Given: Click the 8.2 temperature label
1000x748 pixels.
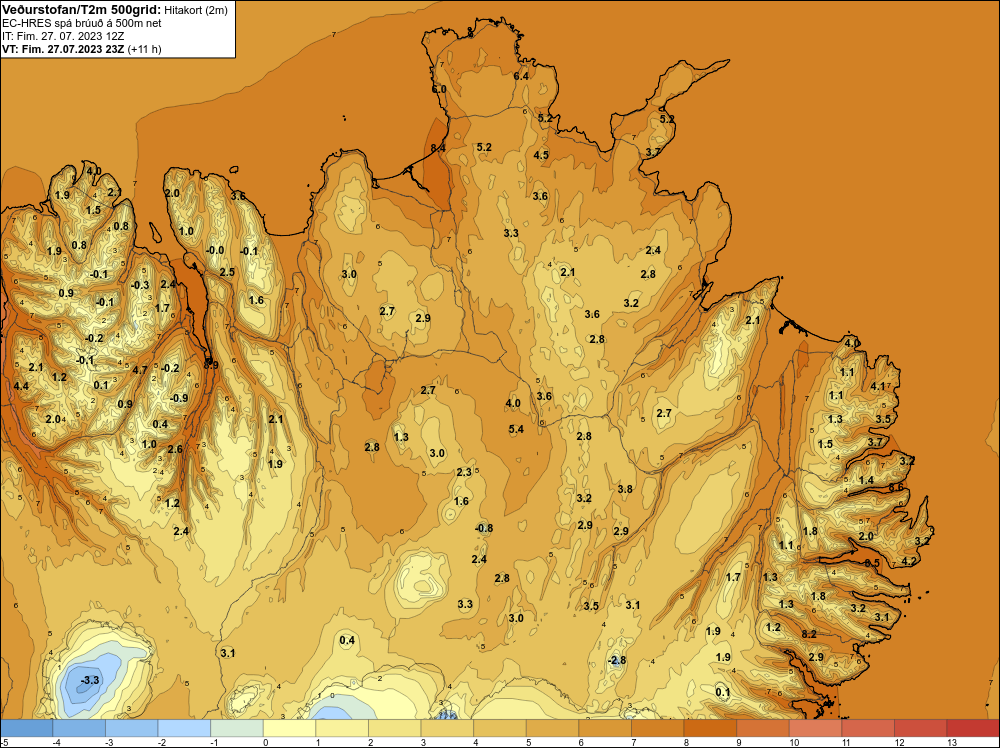Looking at the screenshot, I should pos(809,634).
